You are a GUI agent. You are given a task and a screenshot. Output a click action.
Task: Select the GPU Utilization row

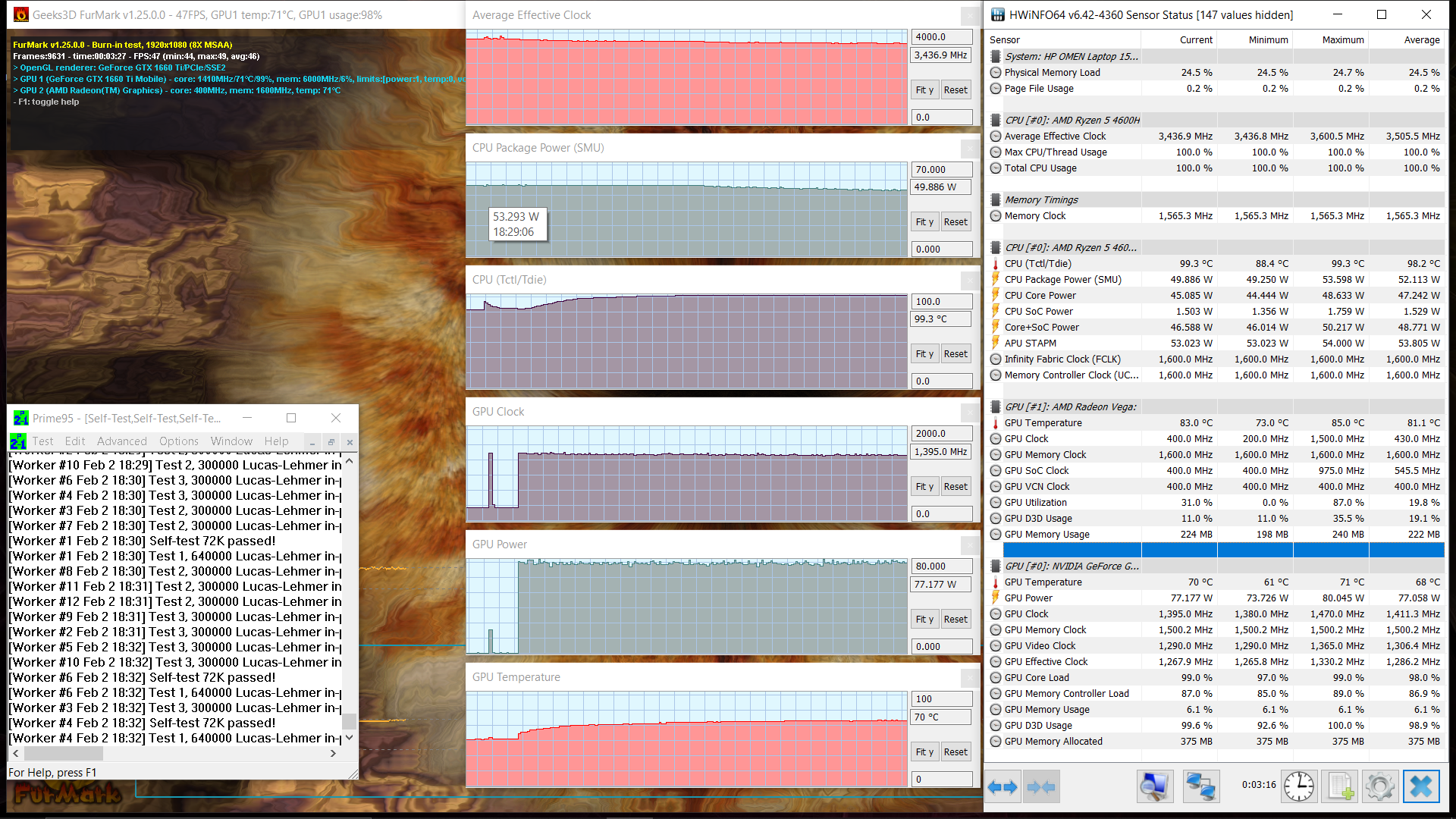point(1216,503)
